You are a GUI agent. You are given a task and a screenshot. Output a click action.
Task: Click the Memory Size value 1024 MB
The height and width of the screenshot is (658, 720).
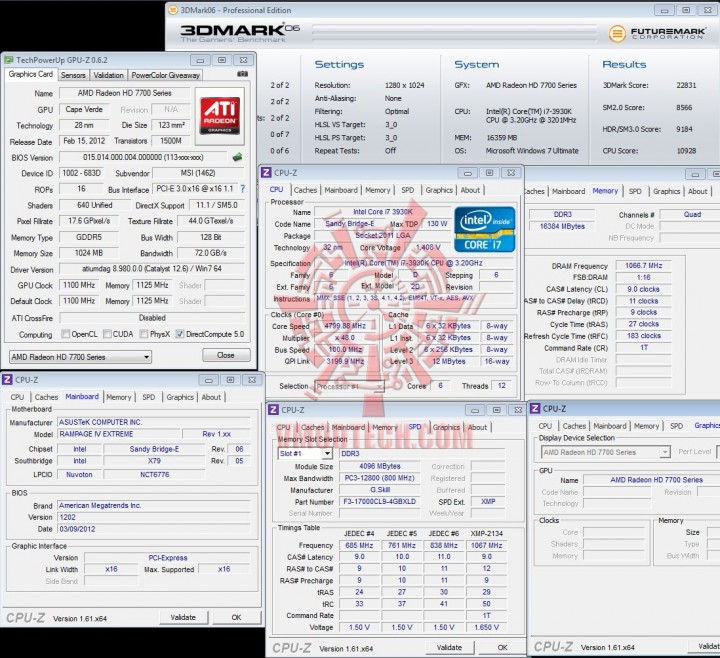tap(89, 253)
